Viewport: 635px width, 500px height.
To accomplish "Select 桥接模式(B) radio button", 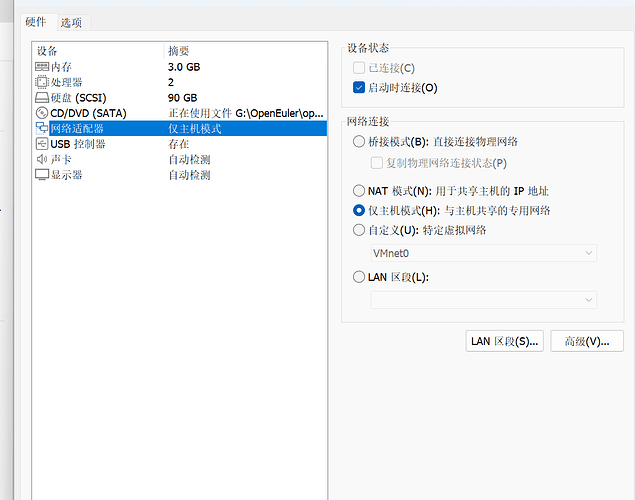I will click(360, 142).
